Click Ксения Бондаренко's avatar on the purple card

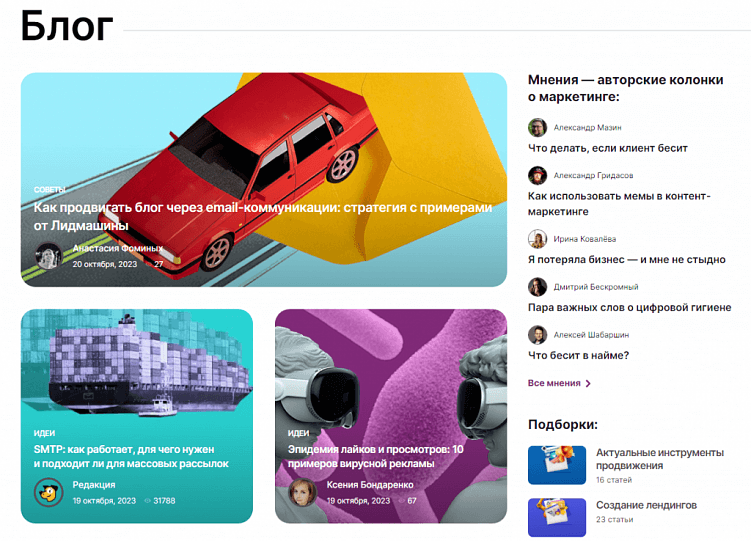click(x=303, y=492)
